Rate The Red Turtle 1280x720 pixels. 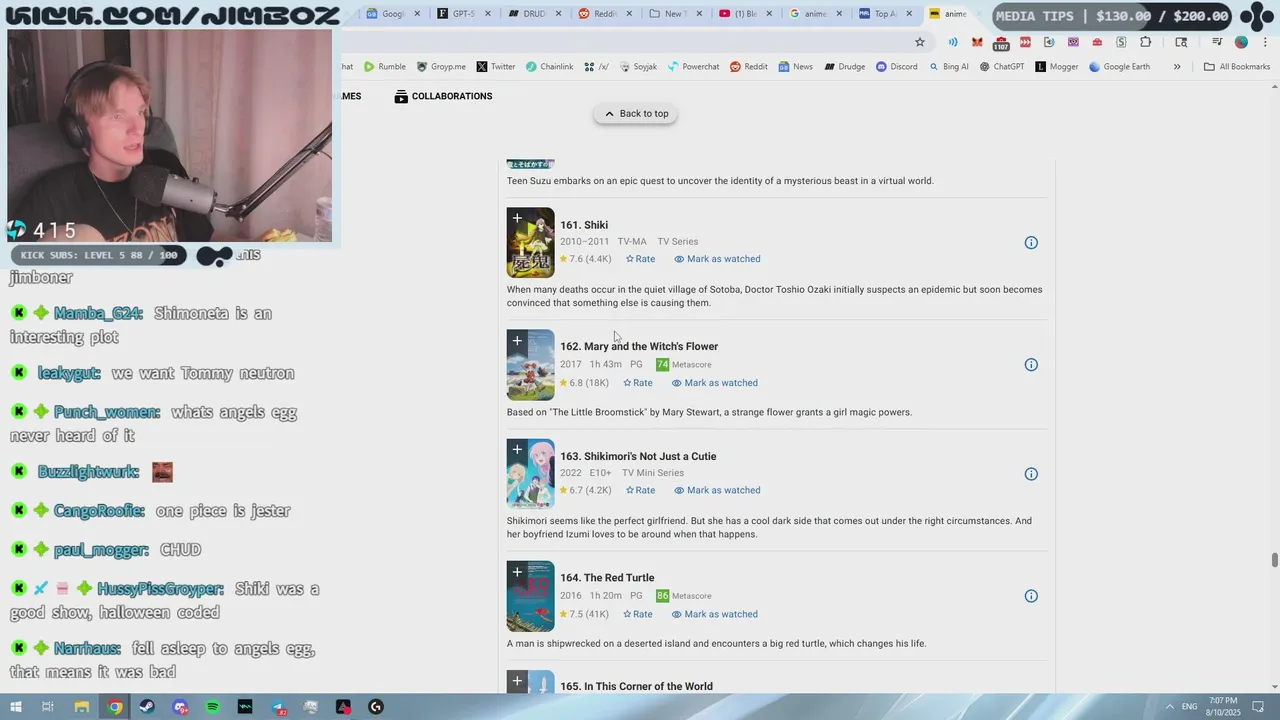638,614
